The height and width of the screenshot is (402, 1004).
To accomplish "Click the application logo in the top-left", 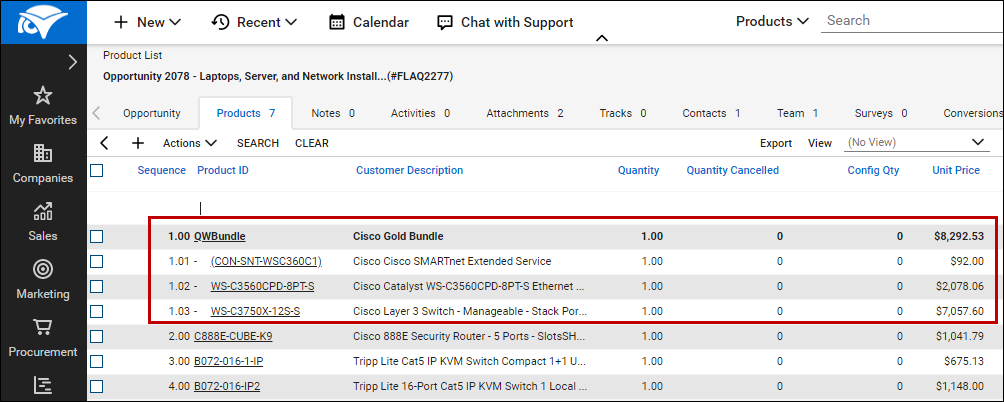I will (43, 22).
